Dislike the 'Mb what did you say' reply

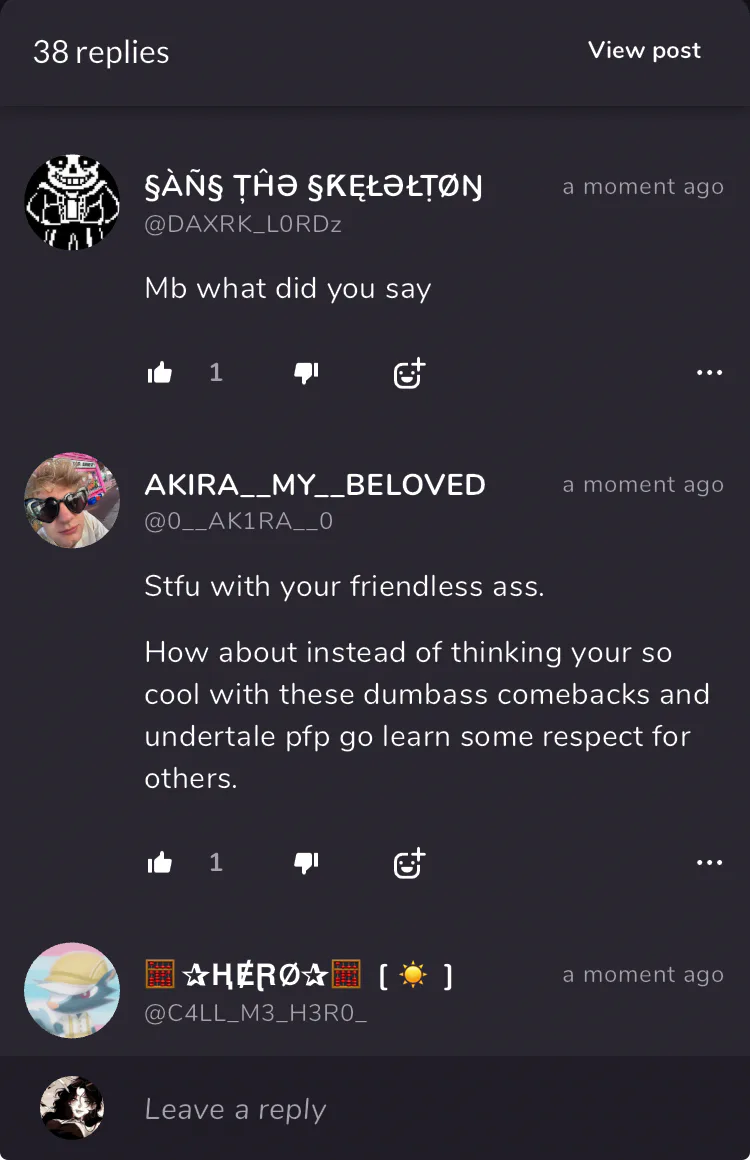pyautogui.click(x=306, y=373)
